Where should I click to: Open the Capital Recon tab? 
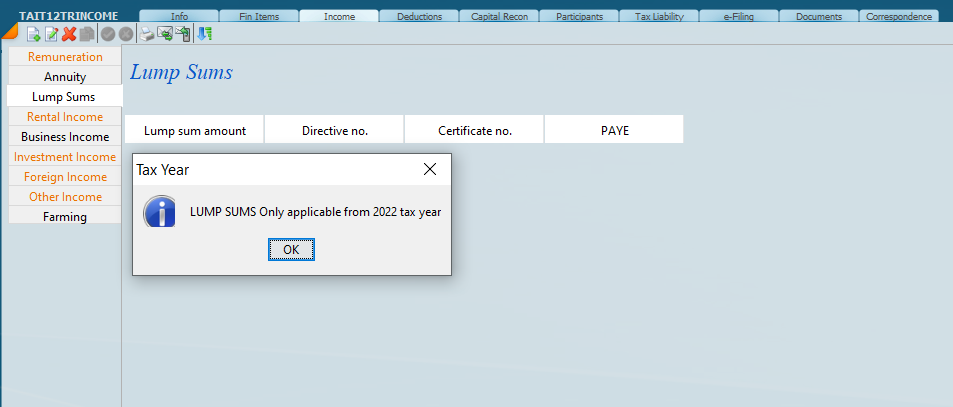click(498, 16)
